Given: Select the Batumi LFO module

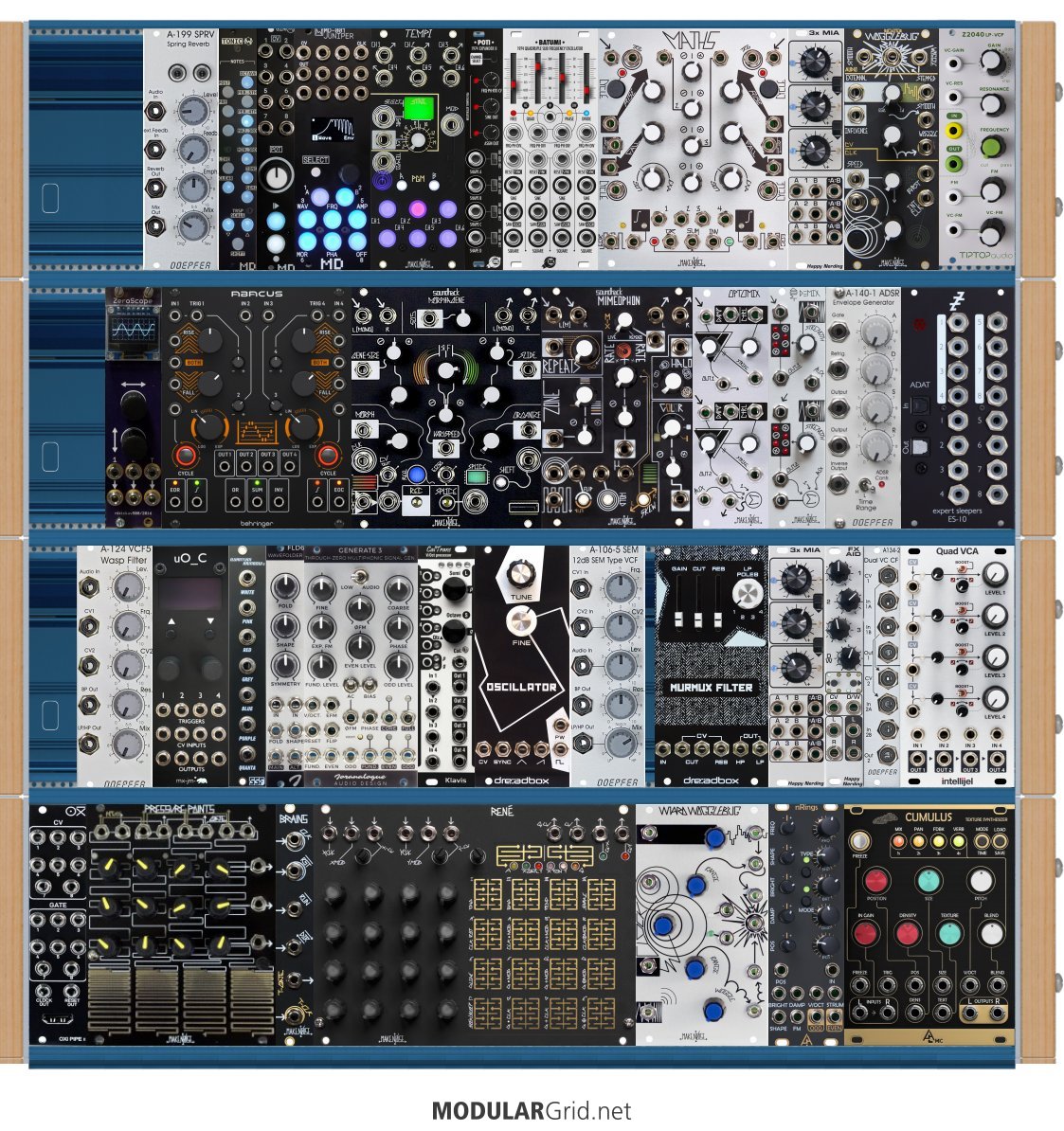Looking at the screenshot, I should [550, 150].
